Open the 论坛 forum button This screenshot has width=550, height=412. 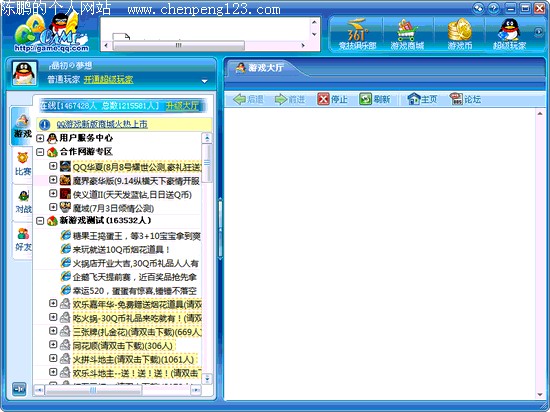465,100
